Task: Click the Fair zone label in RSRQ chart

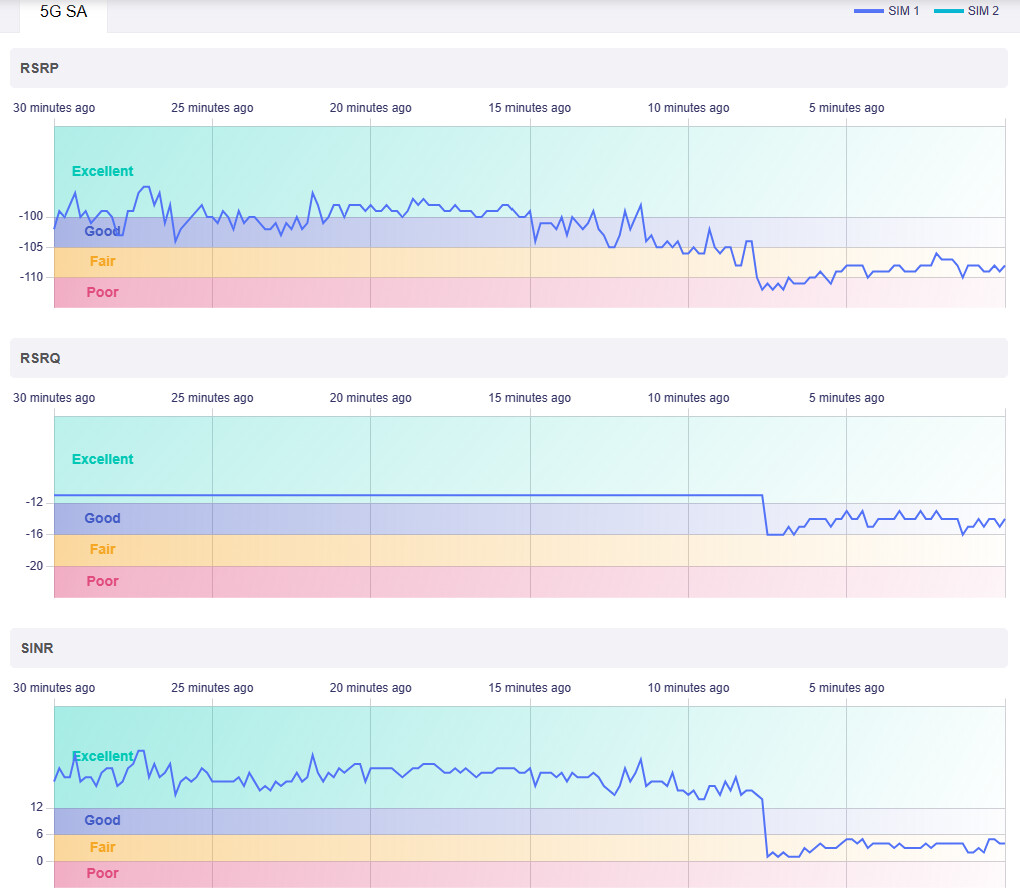Action: click(102, 549)
